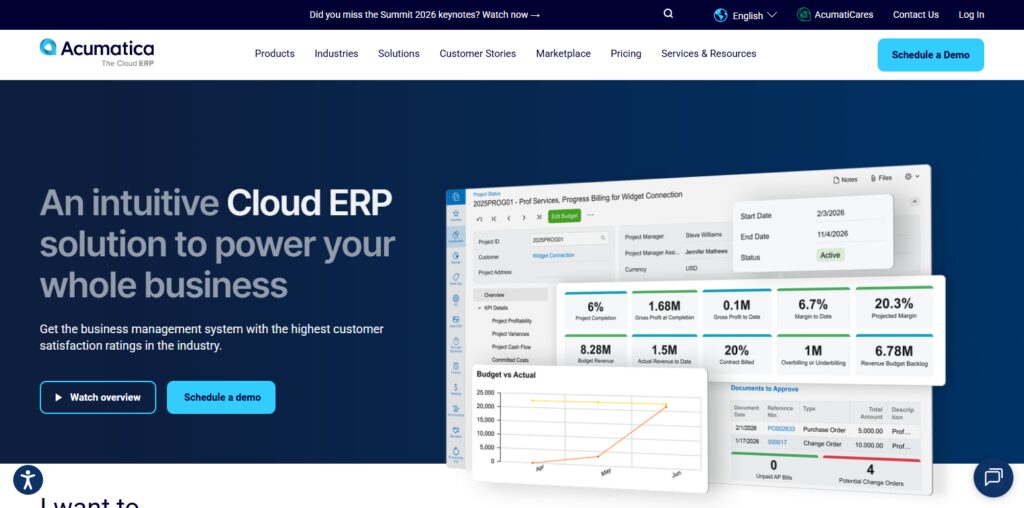
Task: Open the Contact Us link
Action: click(x=916, y=14)
